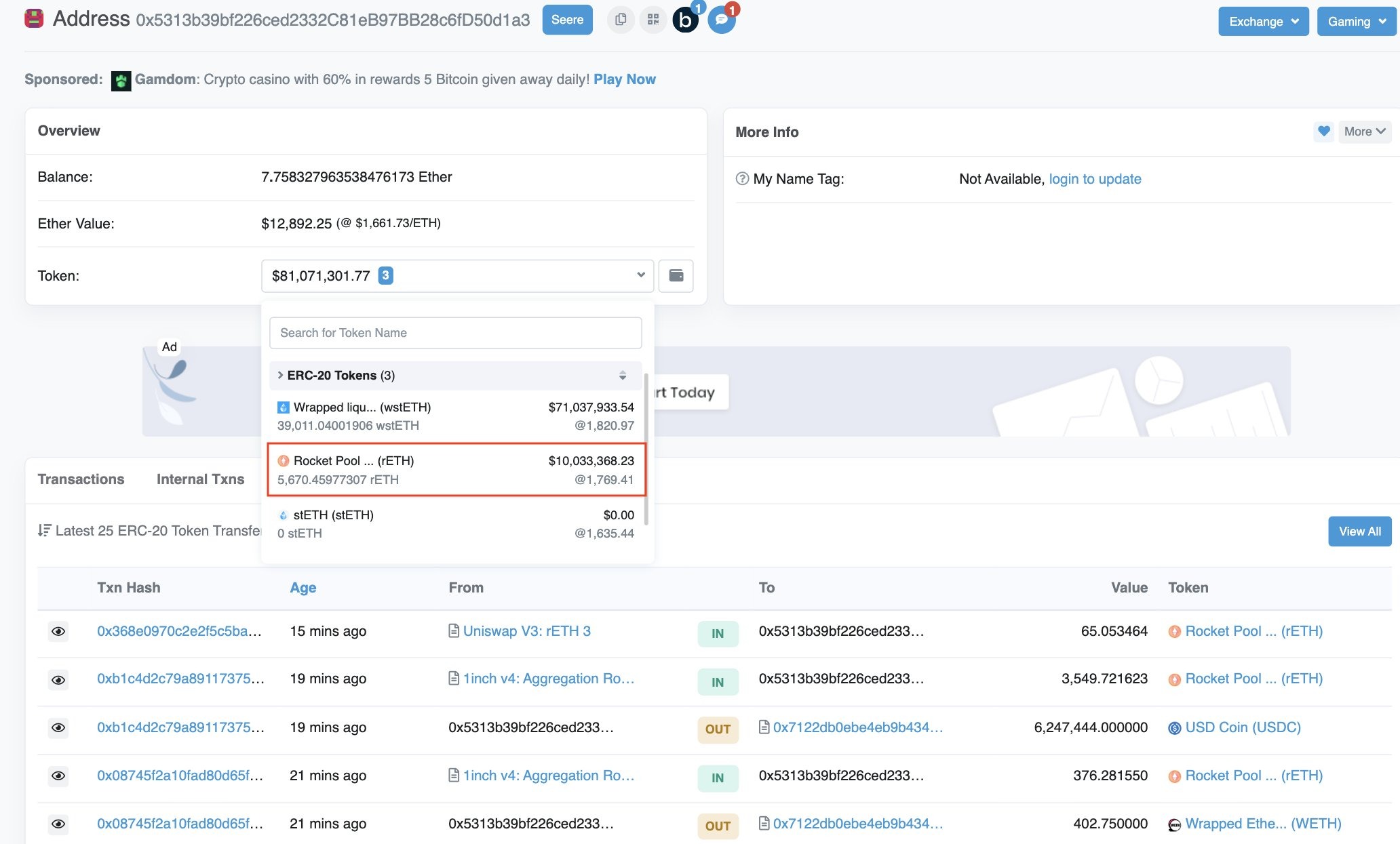Open the Gaming dropdown
Viewport: 1400px width, 844px height.
point(1357,21)
